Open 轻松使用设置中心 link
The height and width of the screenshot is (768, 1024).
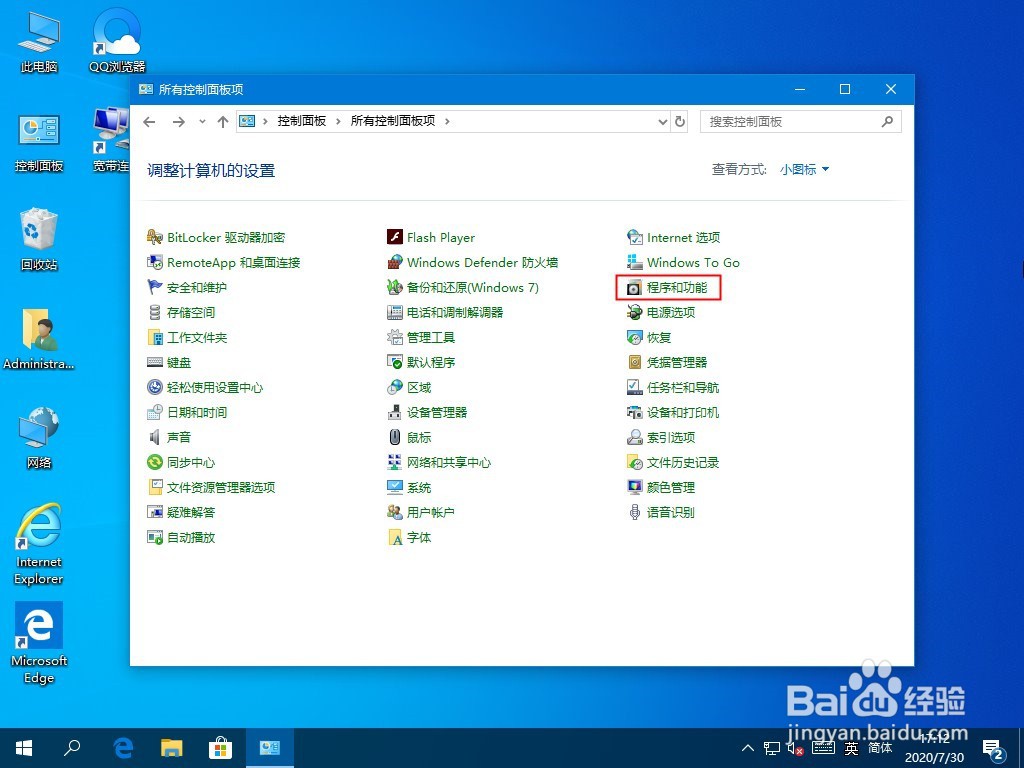[216, 387]
